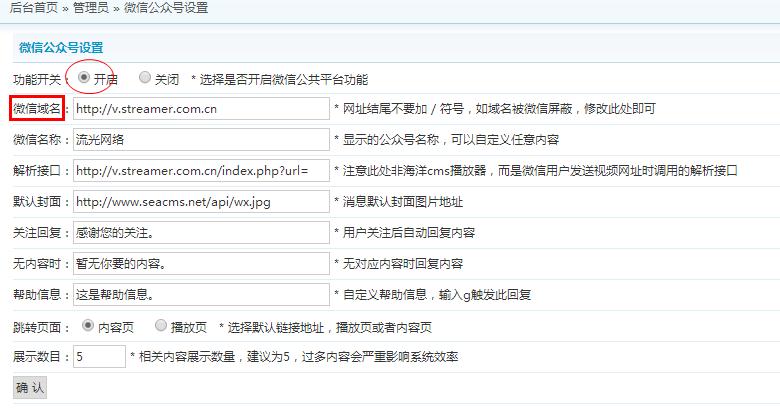
Task: Focus the 解析接口 URL input field
Action: coord(201,171)
